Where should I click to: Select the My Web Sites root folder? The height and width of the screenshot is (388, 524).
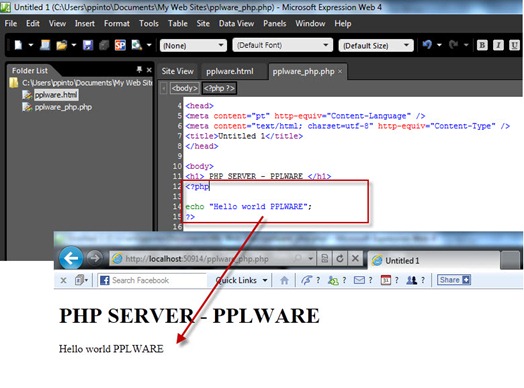tap(80, 83)
